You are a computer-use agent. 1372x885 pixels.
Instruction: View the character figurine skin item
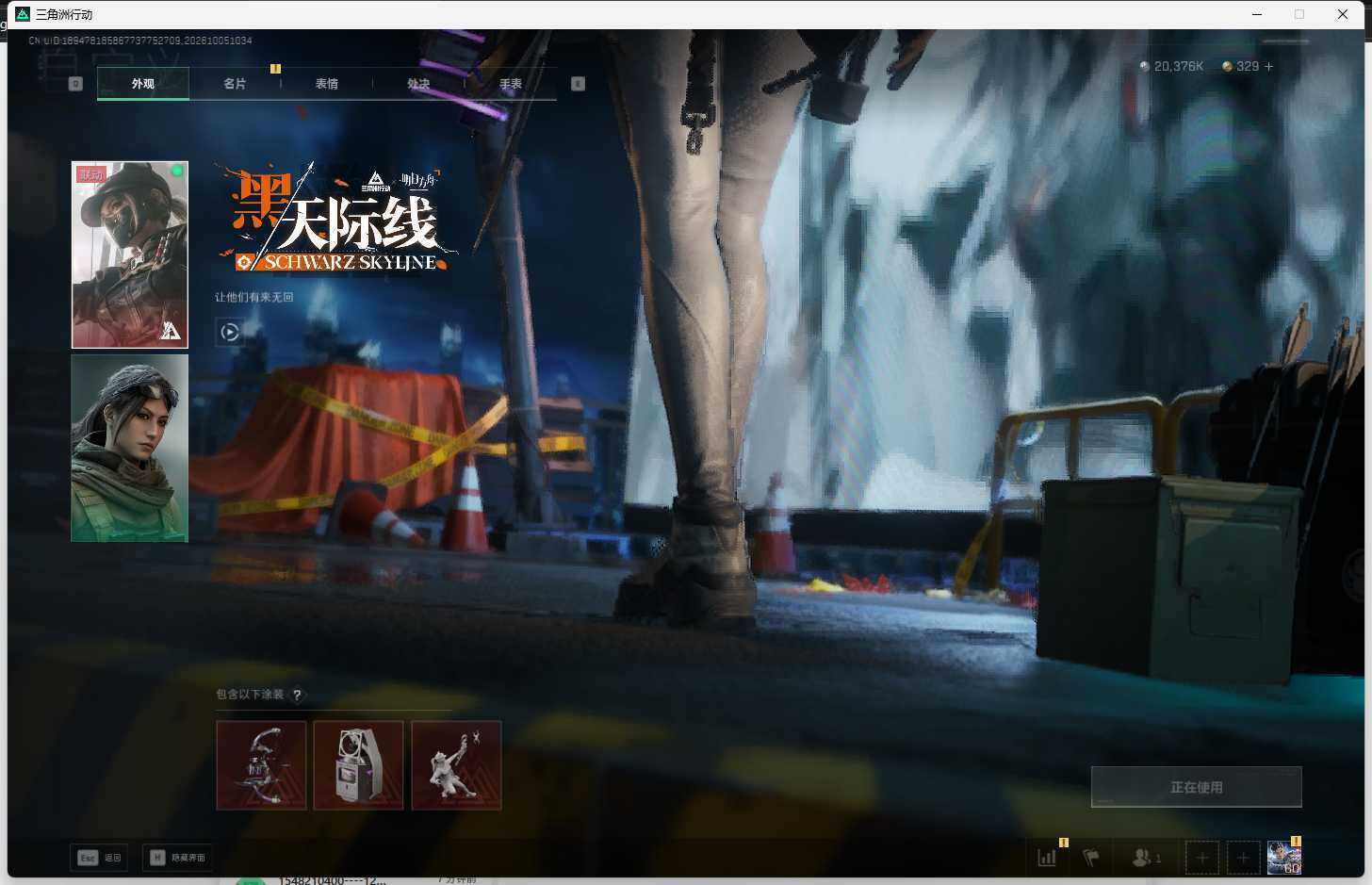pos(457,765)
